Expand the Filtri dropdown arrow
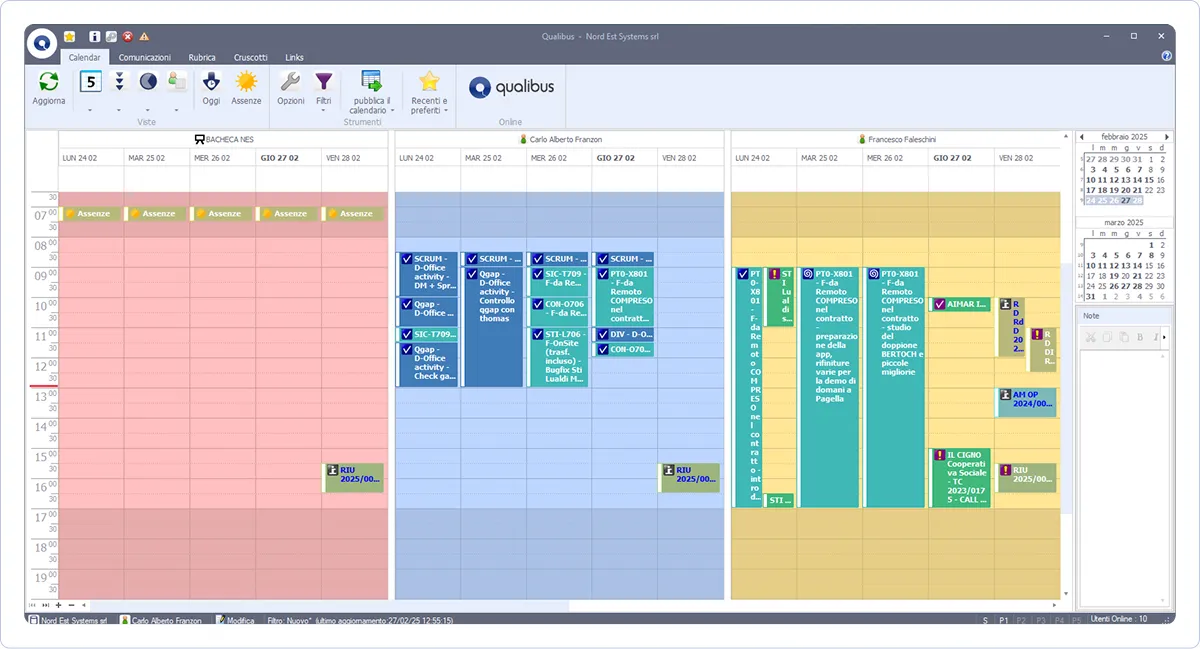 [324, 109]
